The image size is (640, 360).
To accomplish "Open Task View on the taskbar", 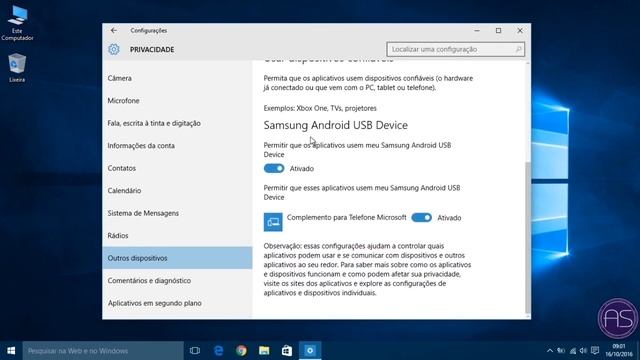I will click(195, 351).
